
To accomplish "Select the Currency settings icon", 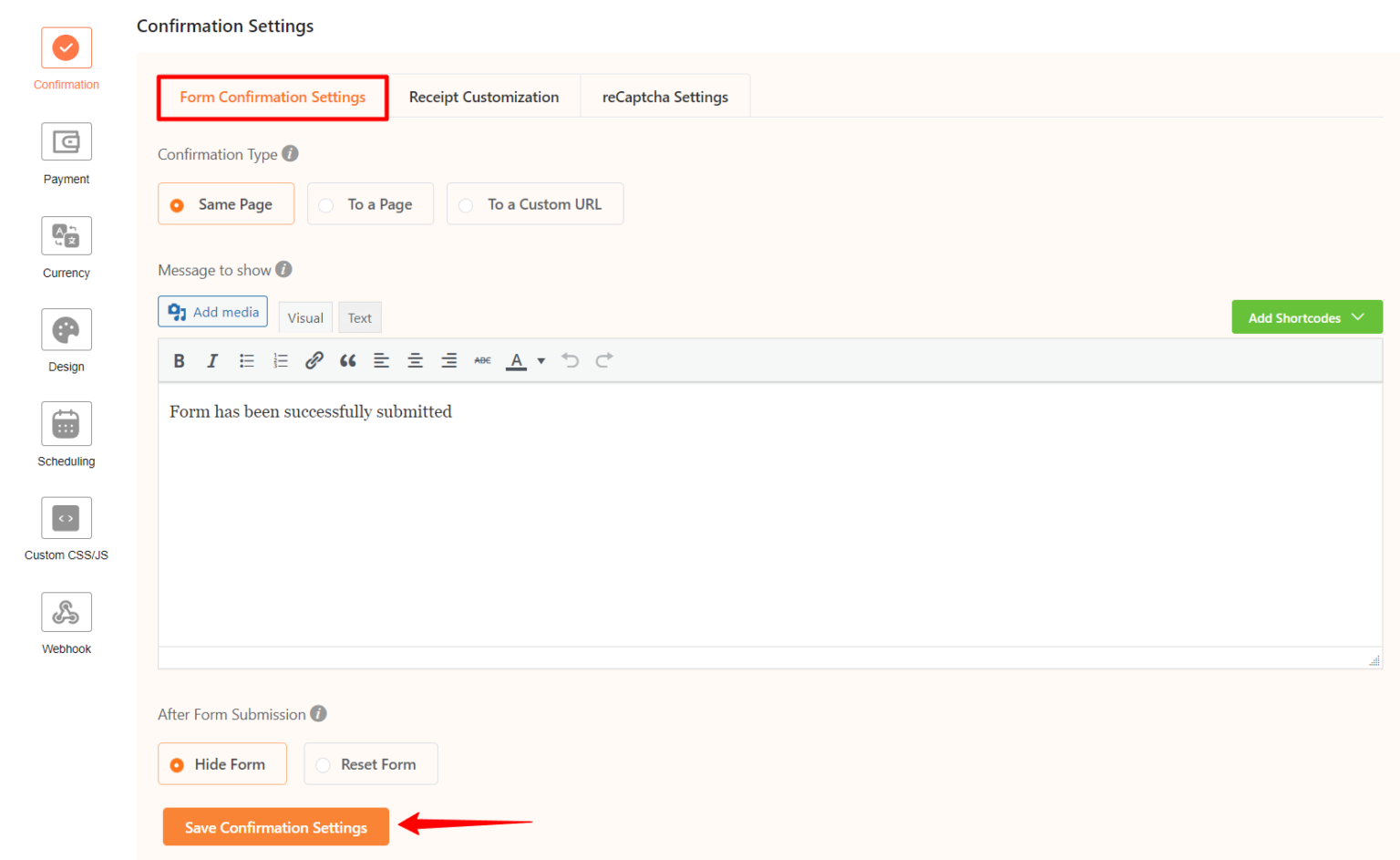I will (x=66, y=235).
